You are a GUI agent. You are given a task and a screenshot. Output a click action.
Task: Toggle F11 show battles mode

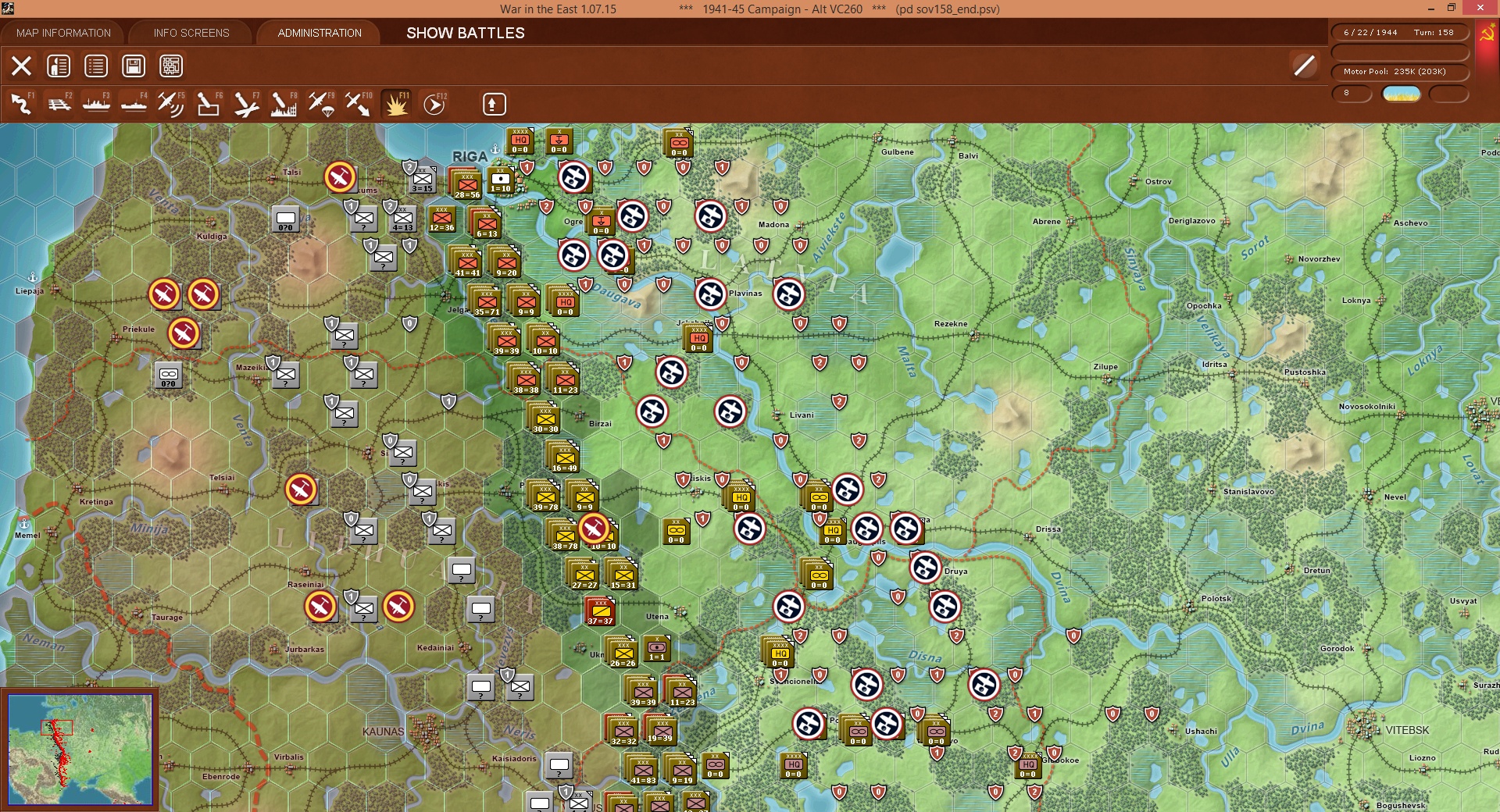pyautogui.click(x=396, y=104)
